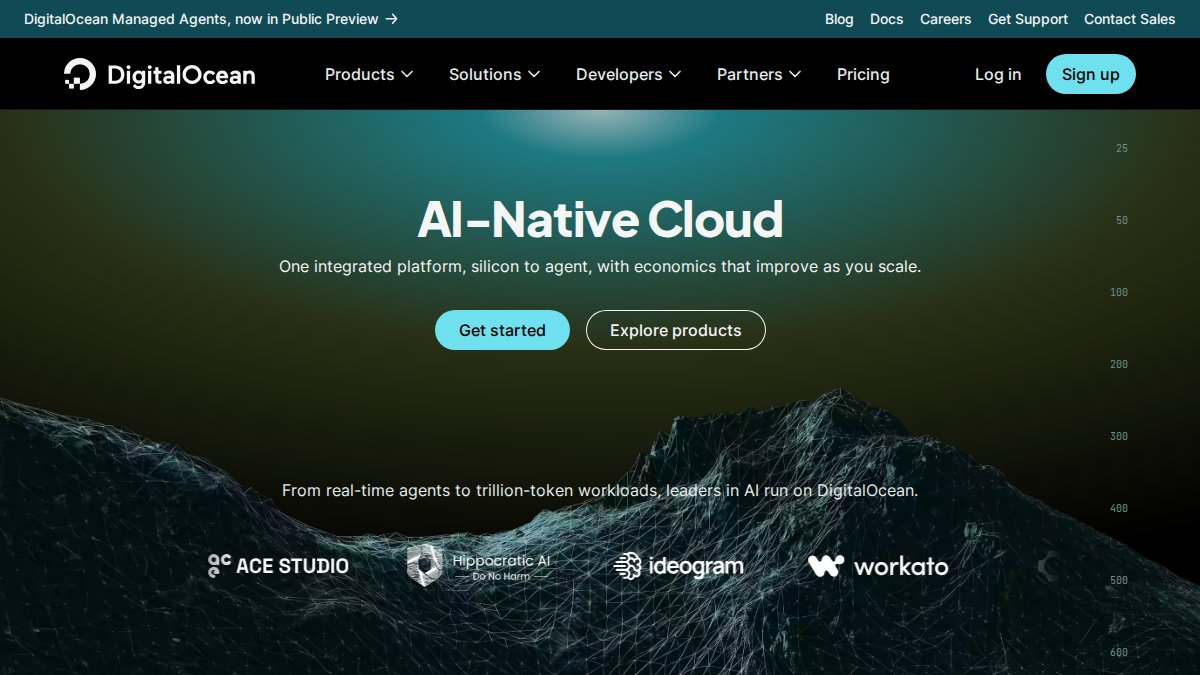Open the workato customer logo
Viewport: 1200px width, 675px height.
[878, 566]
